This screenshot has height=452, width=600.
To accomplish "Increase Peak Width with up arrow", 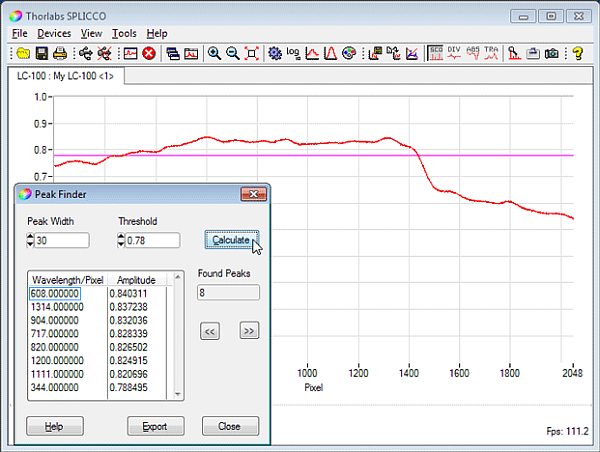I will pos(31,237).
